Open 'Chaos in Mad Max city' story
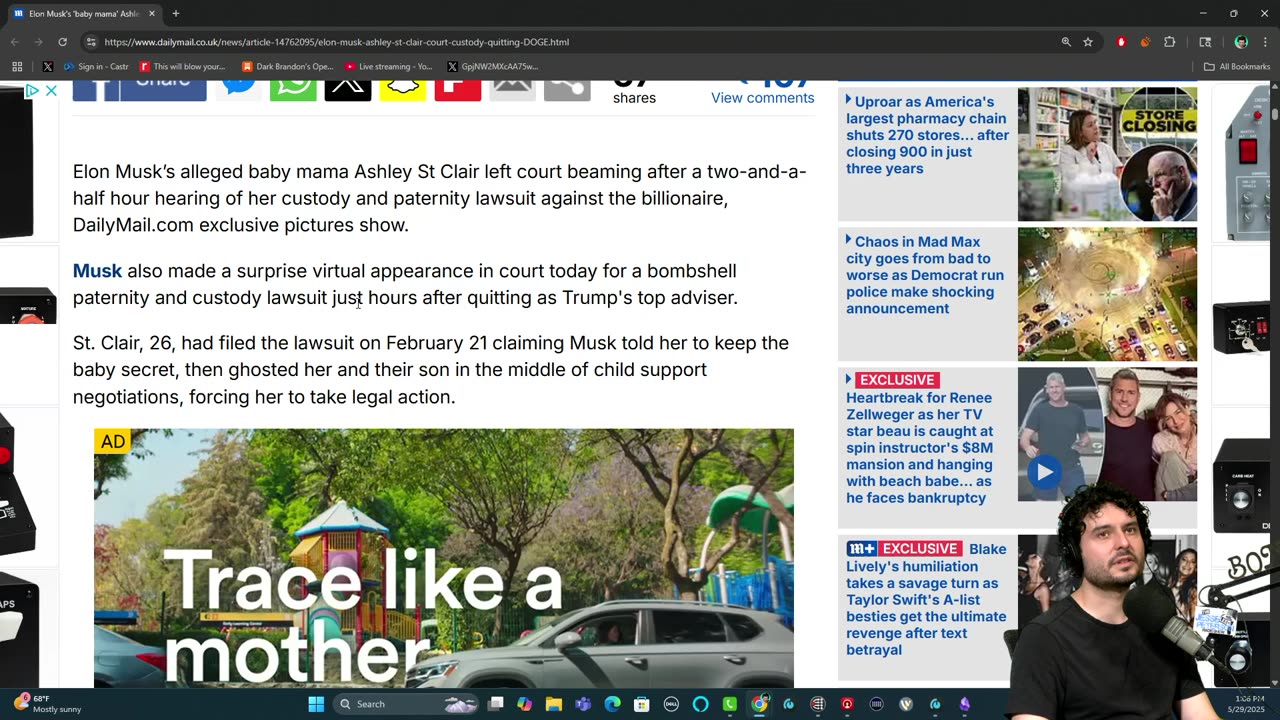This screenshot has height=720, width=1280. (925, 275)
